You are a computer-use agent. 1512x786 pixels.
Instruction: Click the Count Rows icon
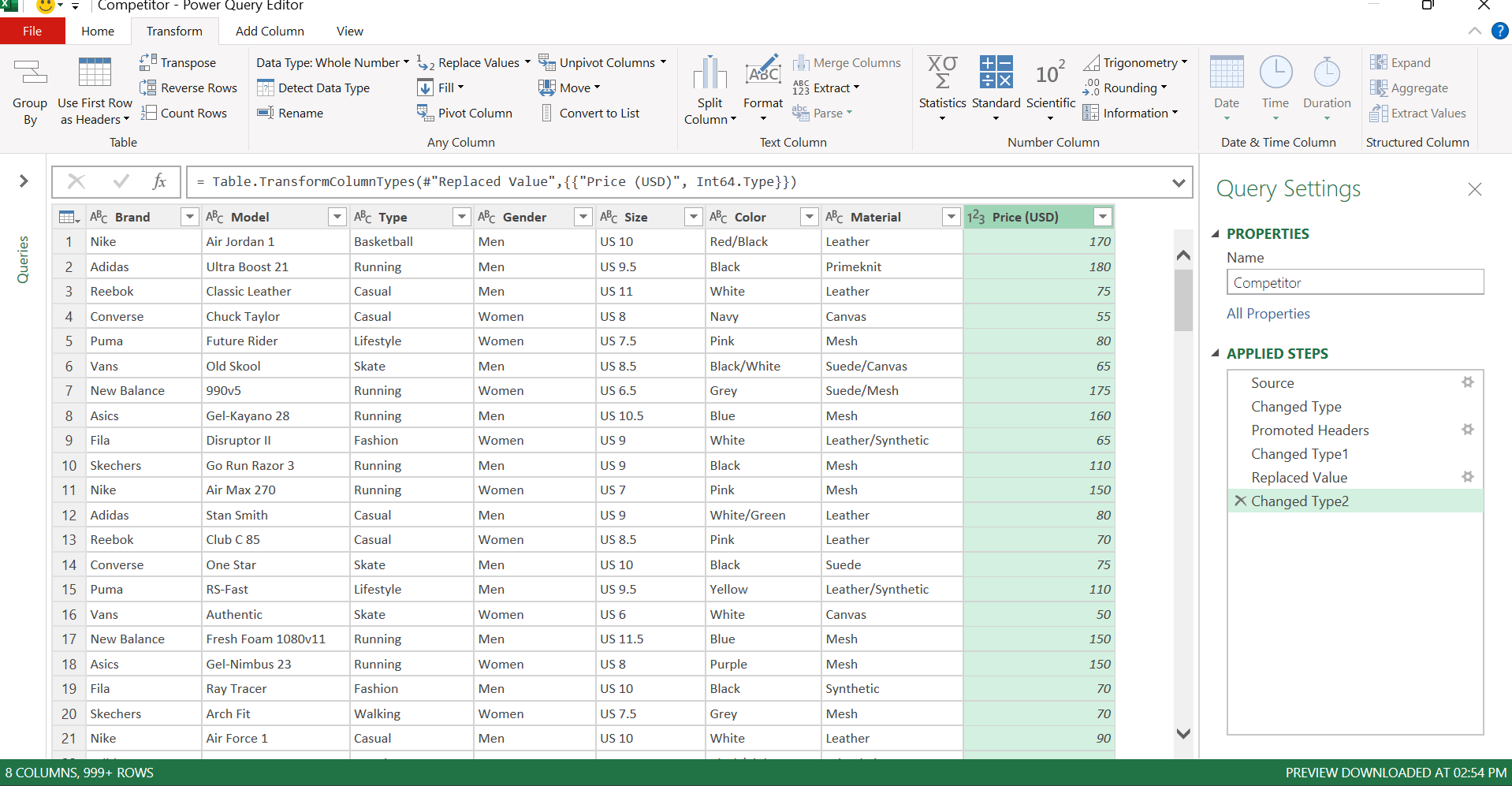coord(148,114)
